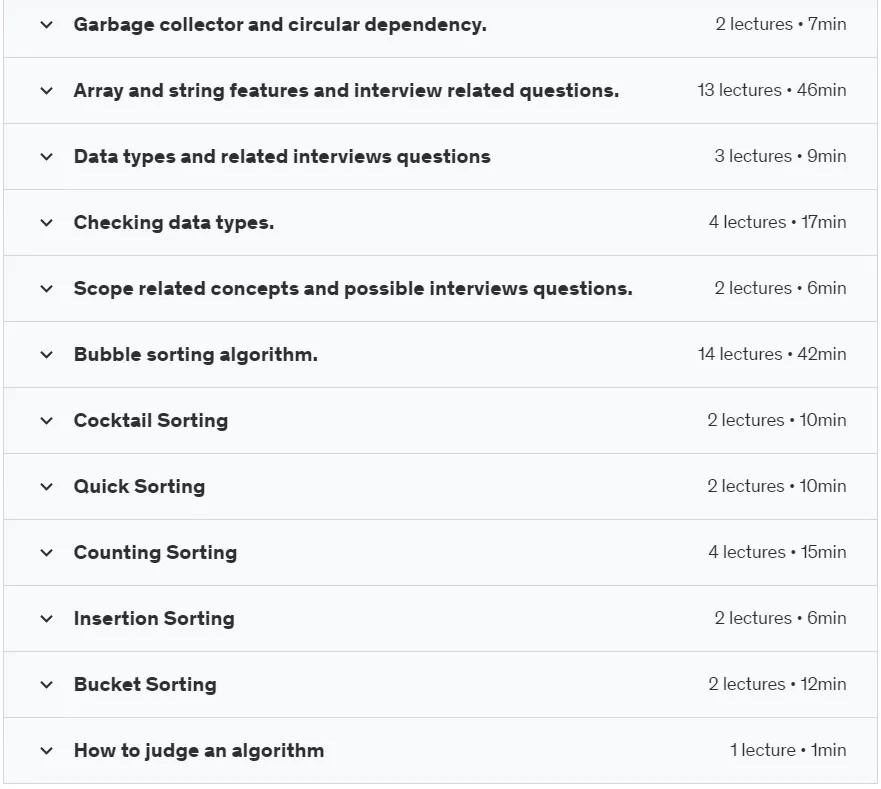Open the Quick Sorting section title

click(x=139, y=487)
